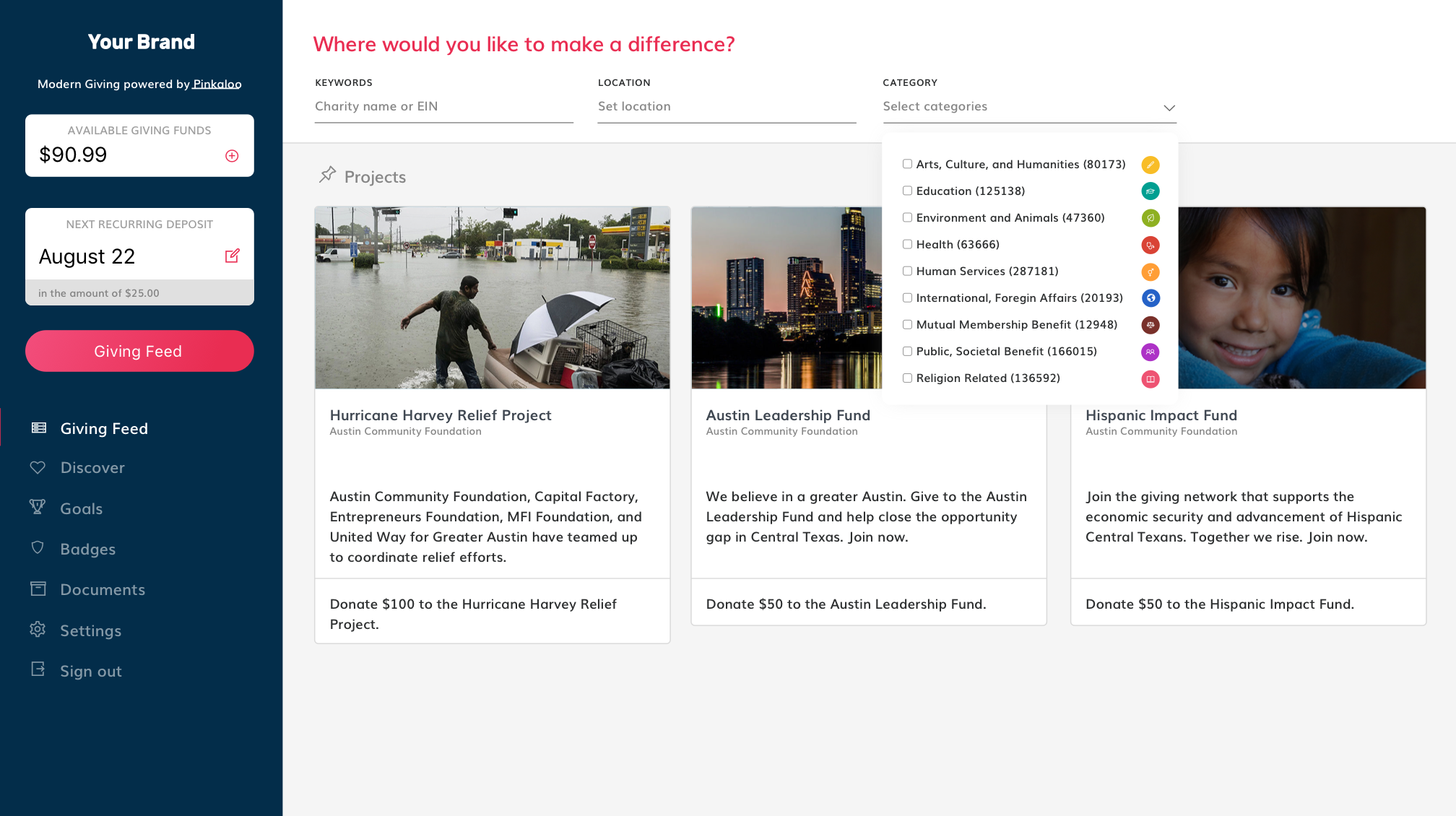Check Arts, Culture, and Humanities checkbox
Screen dimensions: 1456x816
[x=907, y=164]
